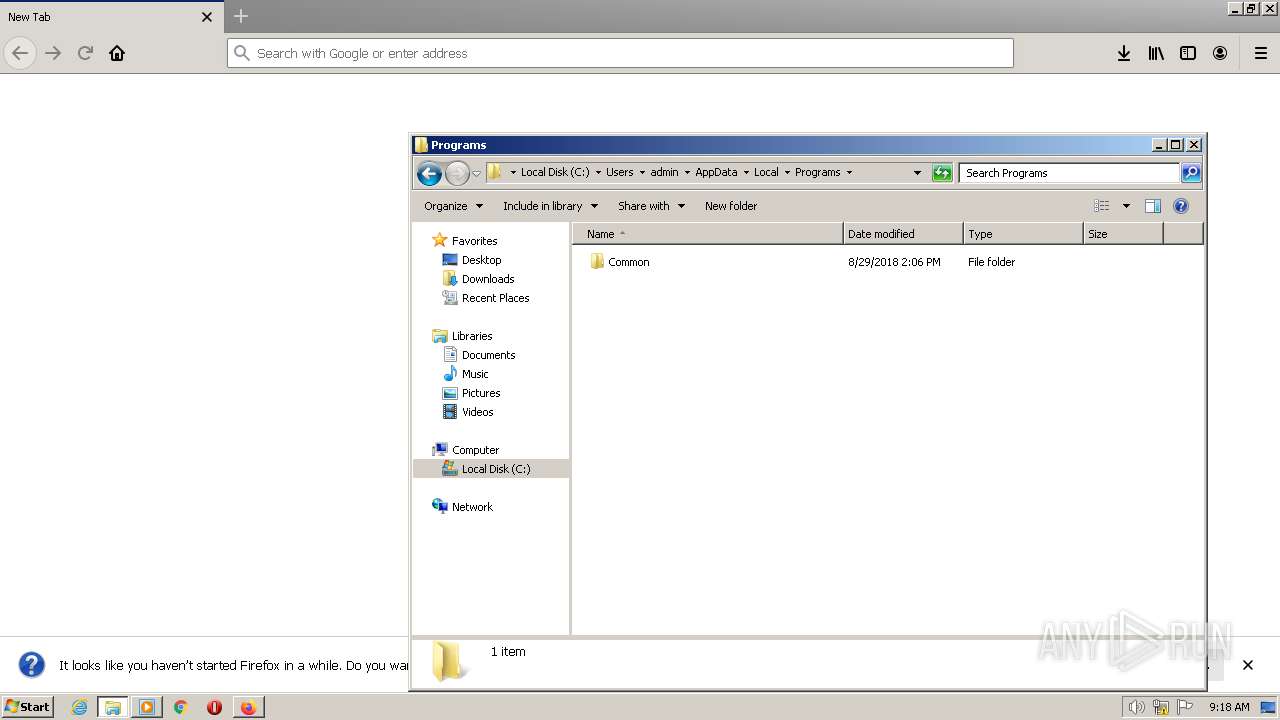The image size is (1280, 720).
Task: Click into Search Programs field
Action: click(x=1069, y=173)
